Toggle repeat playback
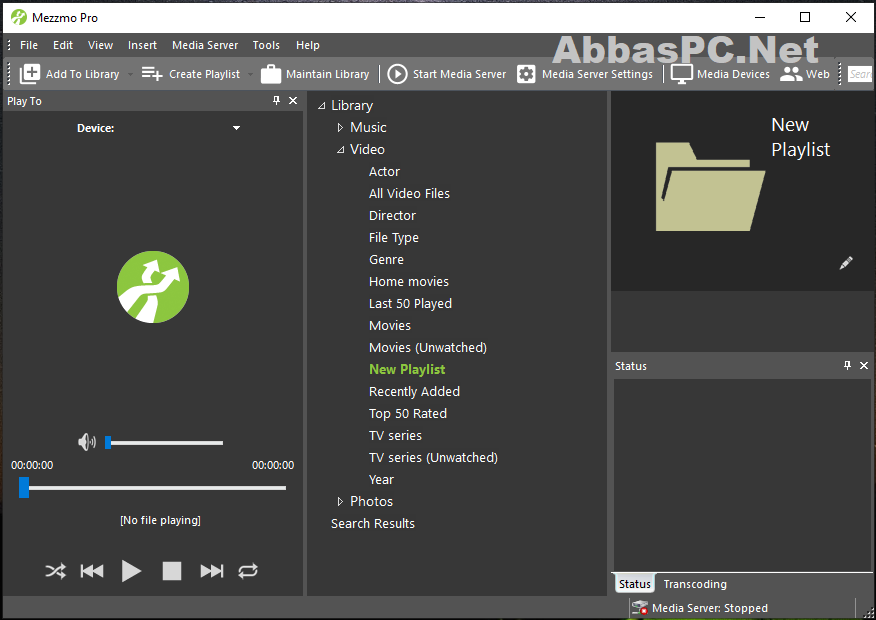Image resolution: width=876 pixels, height=620 pixels. [x=248, y=571]
